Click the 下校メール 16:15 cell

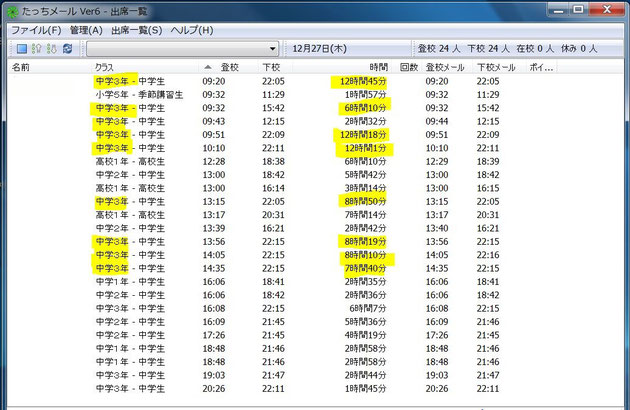(x=488, y=188)
